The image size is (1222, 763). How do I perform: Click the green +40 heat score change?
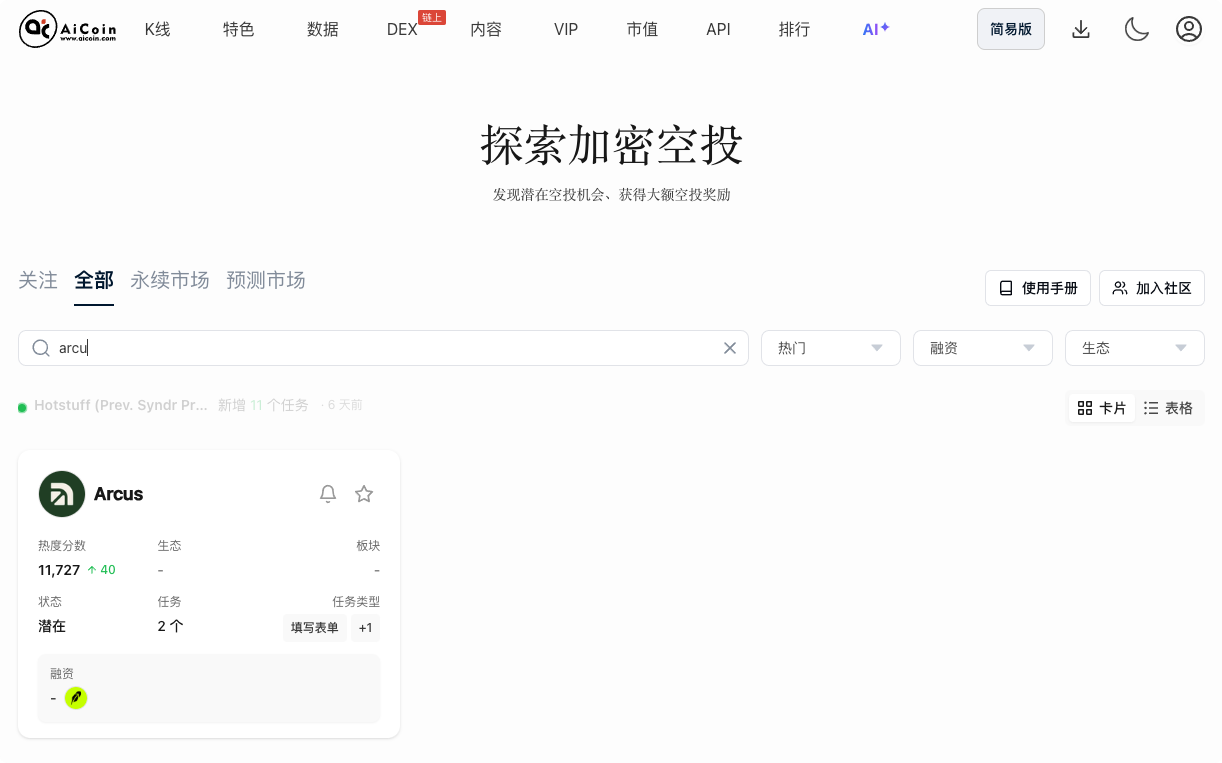point(101,570)
